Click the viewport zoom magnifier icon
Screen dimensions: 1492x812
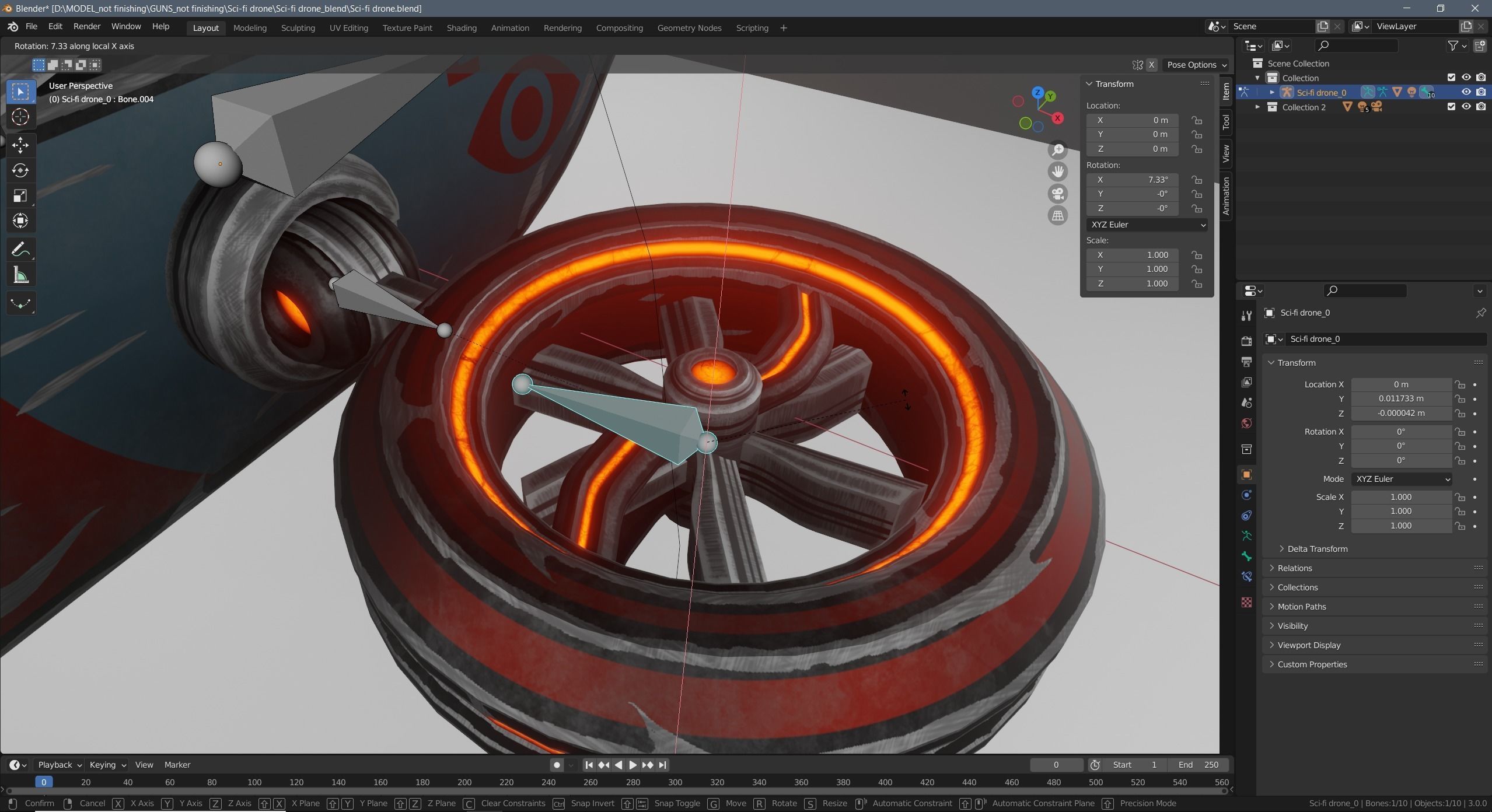click(1058, 150)
